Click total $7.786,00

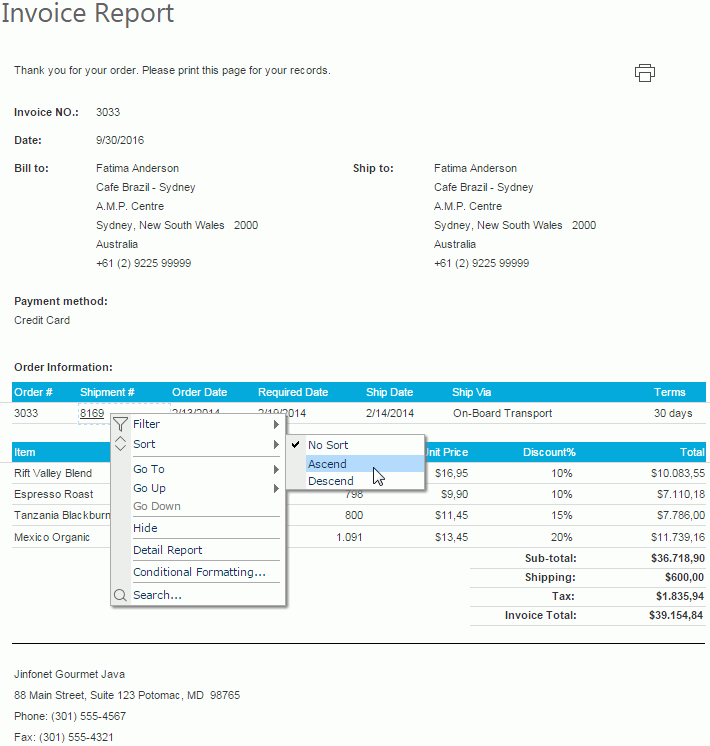click(681, 515)
